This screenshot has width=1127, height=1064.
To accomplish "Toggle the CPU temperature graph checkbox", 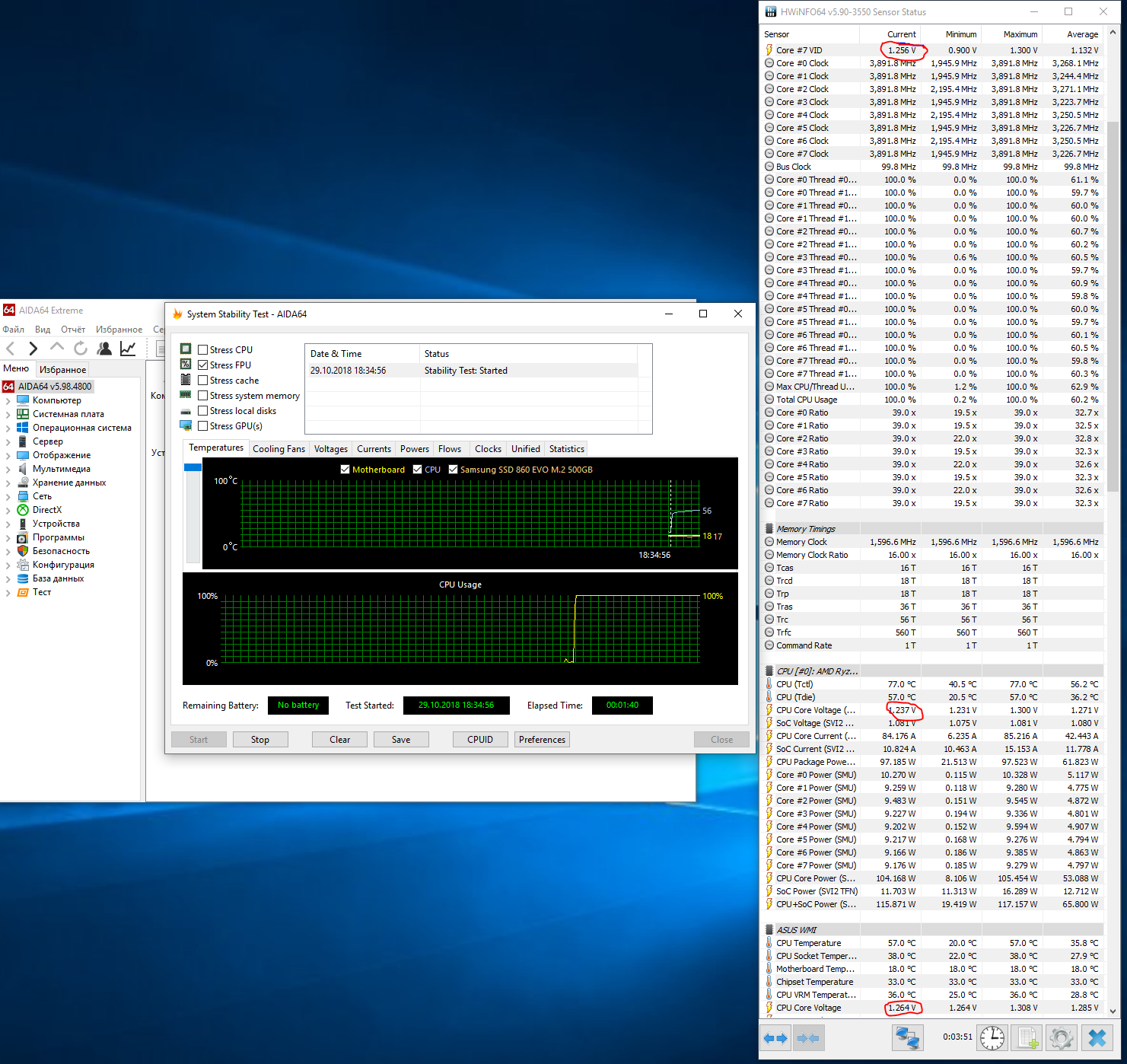I will coord(418,470).
